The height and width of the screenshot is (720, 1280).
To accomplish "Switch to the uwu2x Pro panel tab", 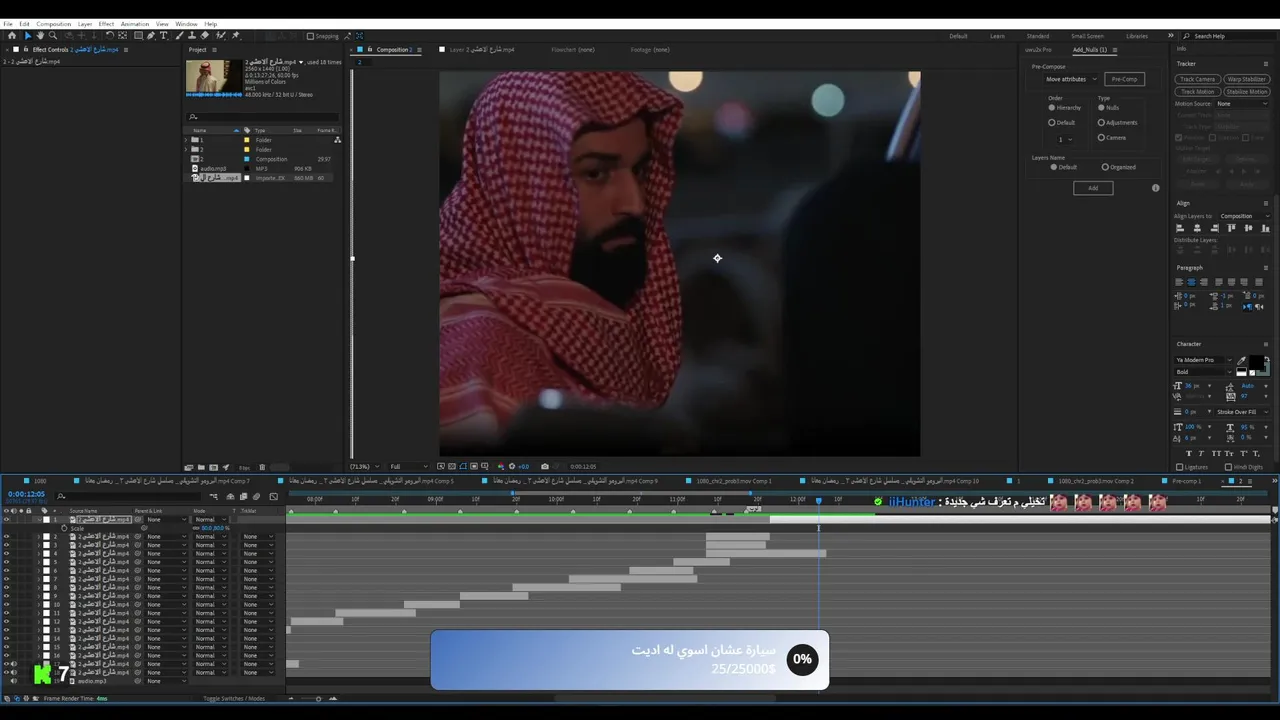I will click(x=1038, y=49).
